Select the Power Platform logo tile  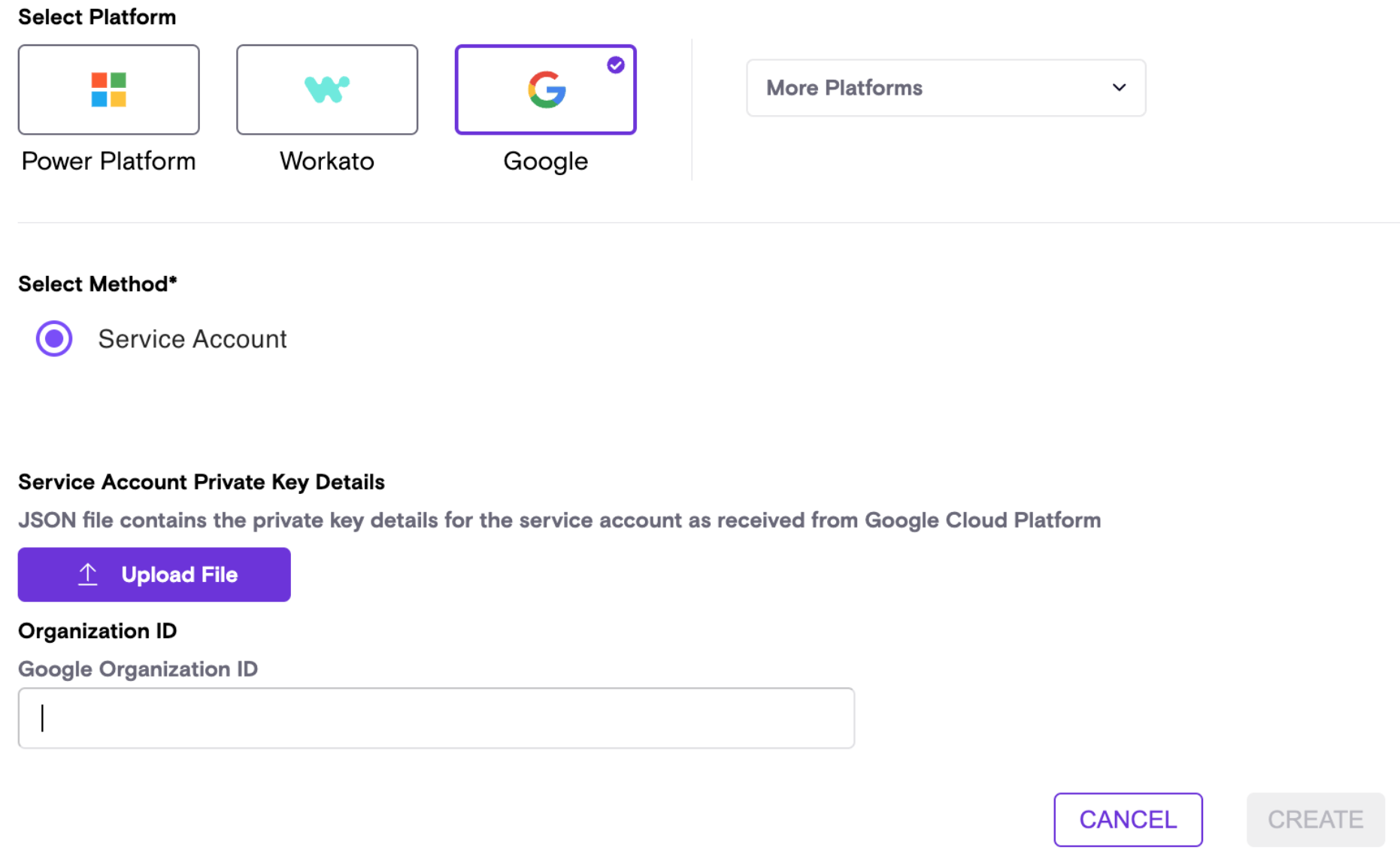coord(108,89)
